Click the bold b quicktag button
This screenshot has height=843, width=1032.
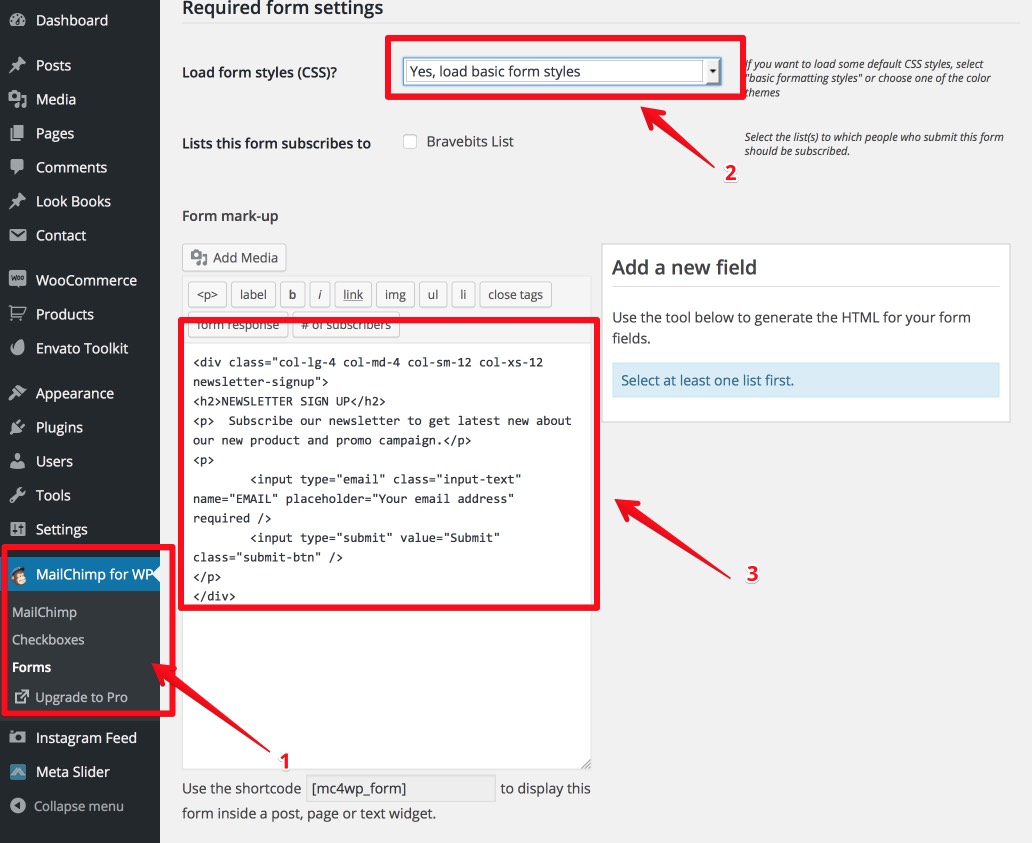click(292, 295)
